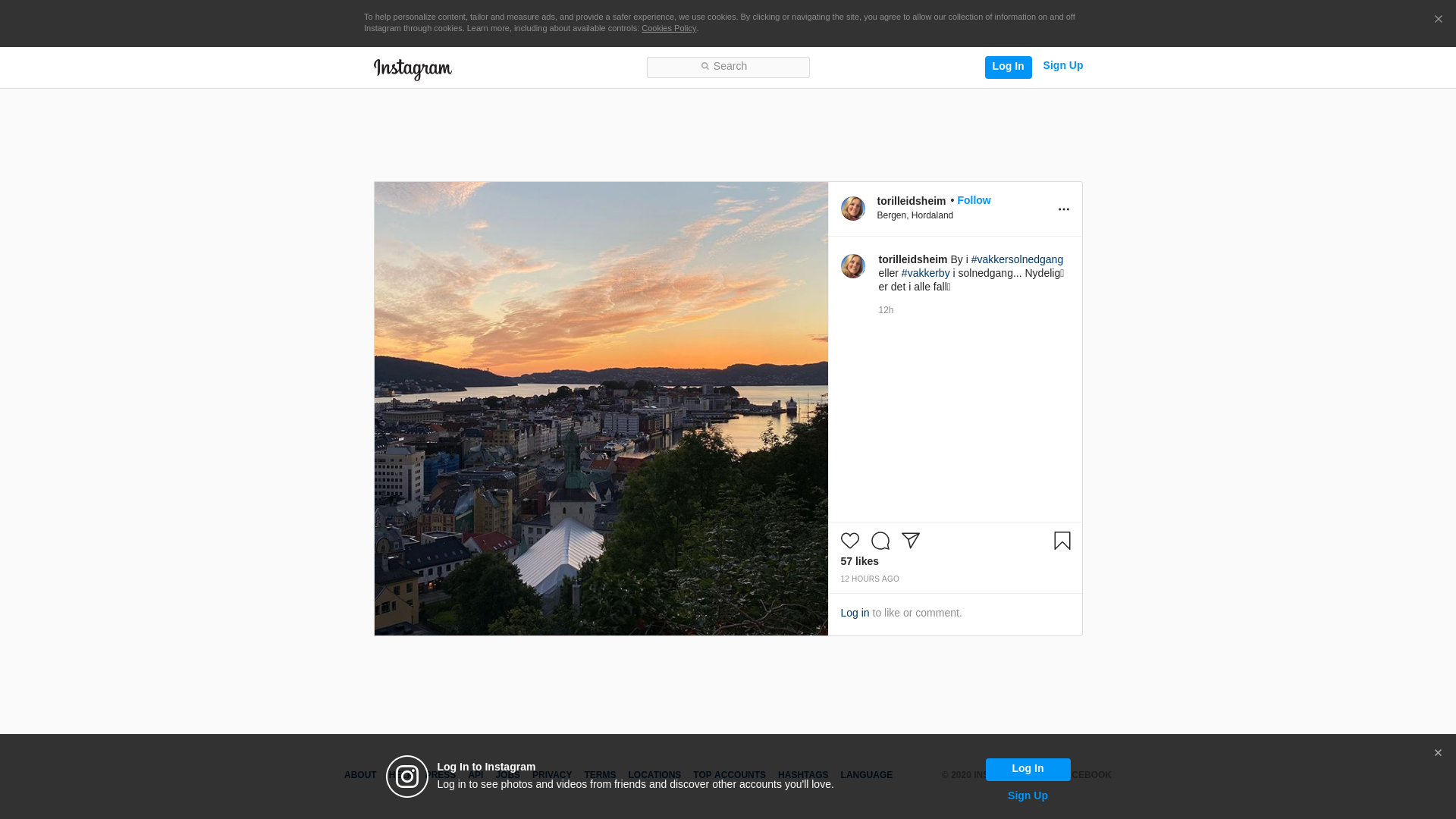This screenshot has height=819, width=1456.
Task: Click the Instagram camera icon in bottom banner
Action: (x=407, y=777)
